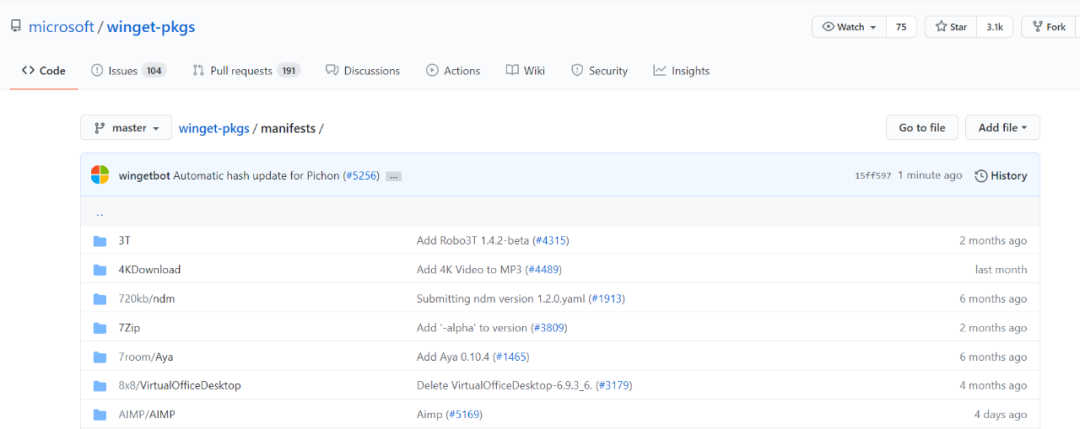Click the Discussions speech bubble icon
The image size is (1080, 429).
click(332, 70)
